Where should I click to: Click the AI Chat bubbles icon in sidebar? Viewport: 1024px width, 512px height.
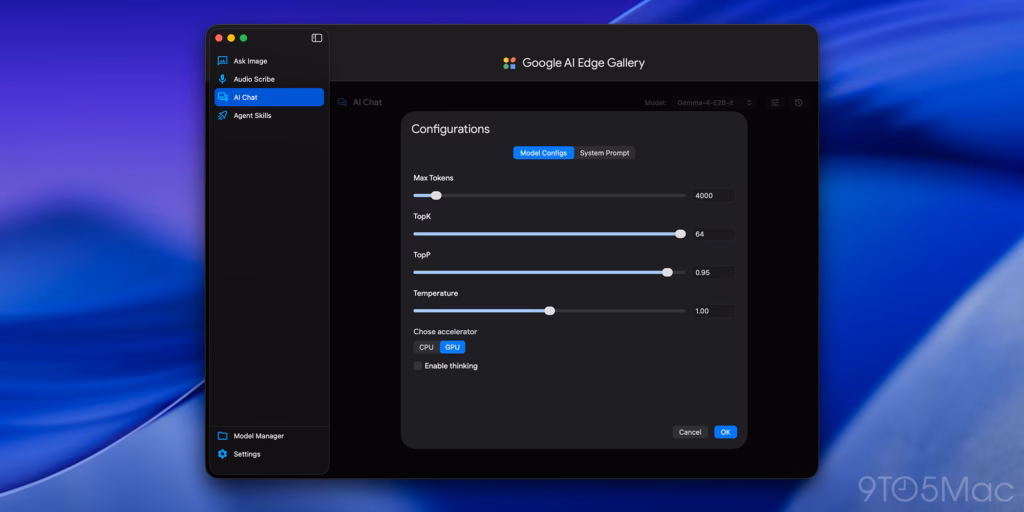[223, 97]
